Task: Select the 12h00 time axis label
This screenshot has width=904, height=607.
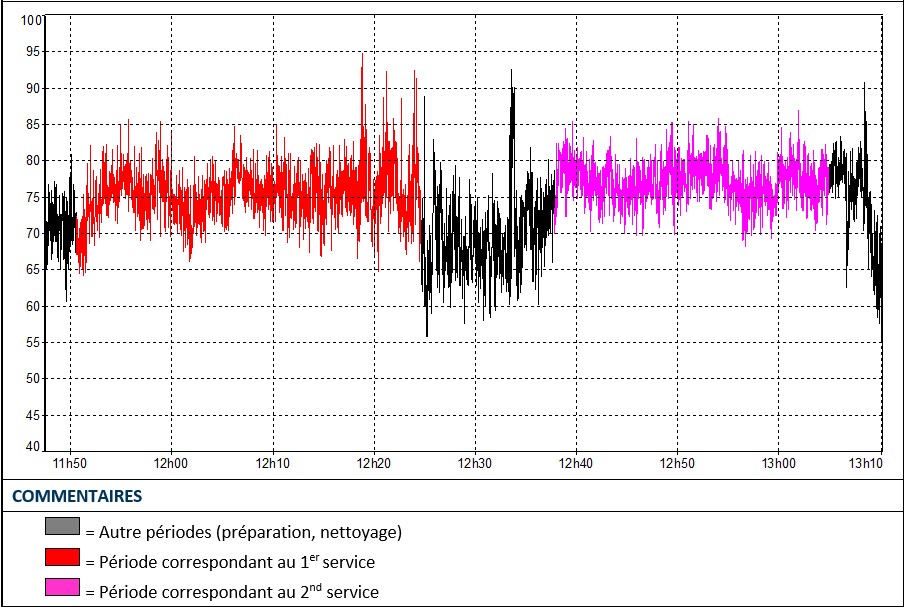Action: click(171, 464)
